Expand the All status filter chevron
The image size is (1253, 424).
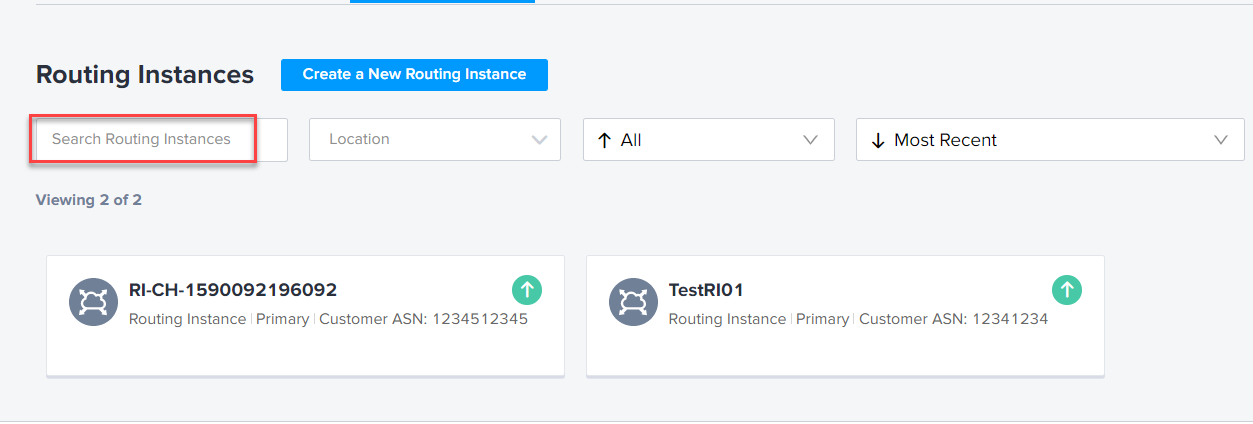point(811,140)
